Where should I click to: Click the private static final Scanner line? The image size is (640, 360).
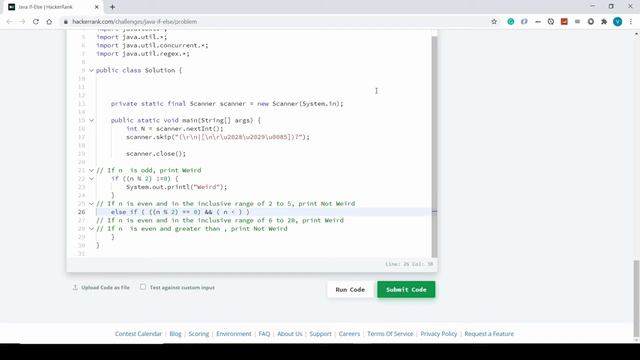[x=227, y=104]
